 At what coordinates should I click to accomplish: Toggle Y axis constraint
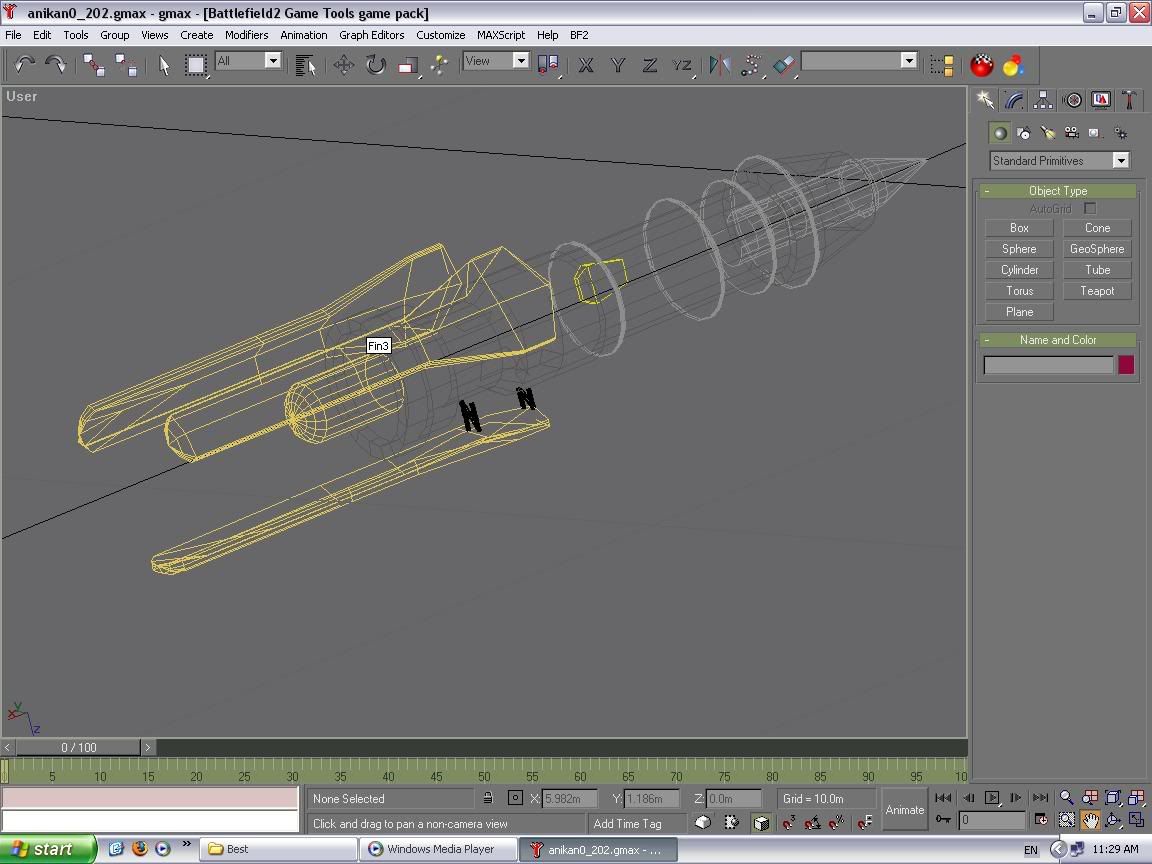[x=618, y=65]
